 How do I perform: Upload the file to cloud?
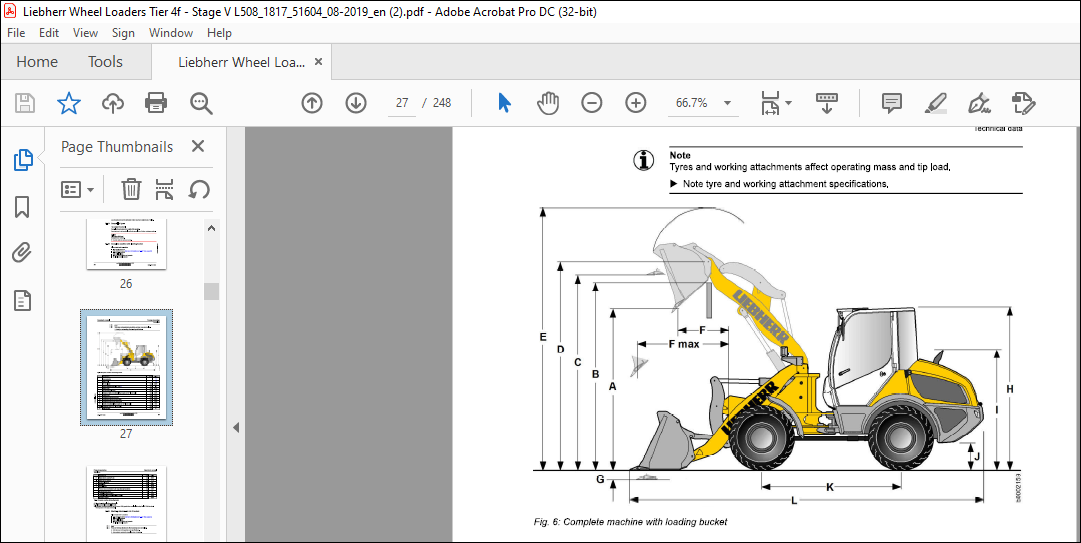click(x=112, y=103)
